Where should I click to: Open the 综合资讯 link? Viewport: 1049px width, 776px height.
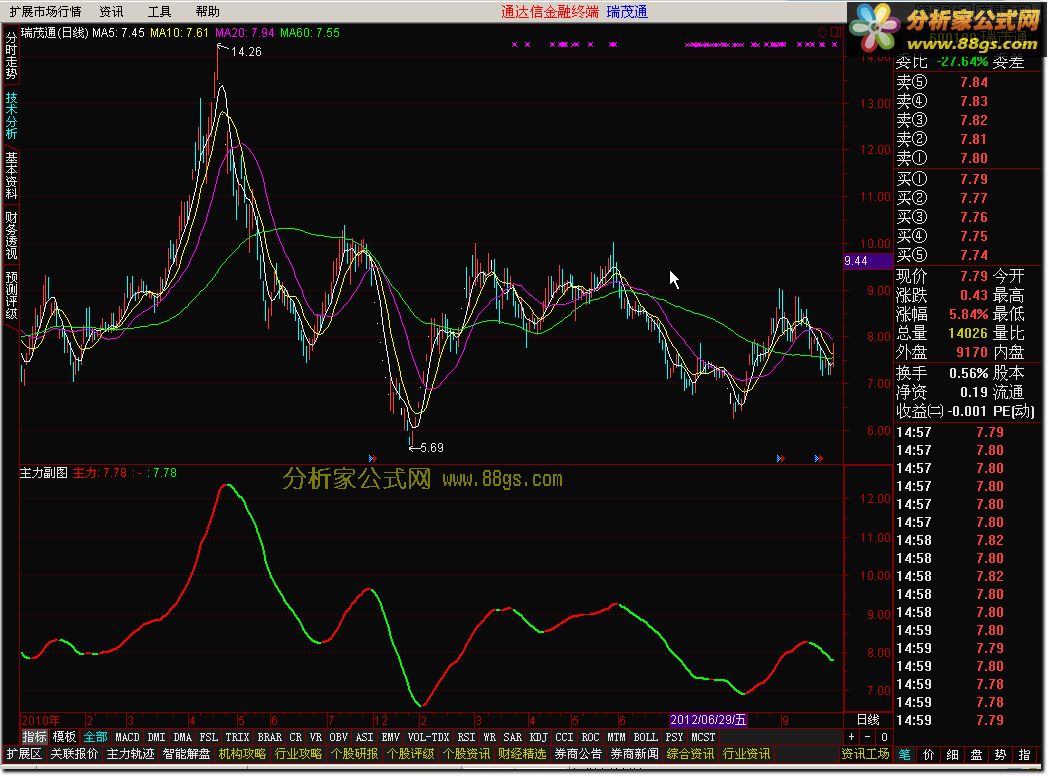(x=690, y=755)
